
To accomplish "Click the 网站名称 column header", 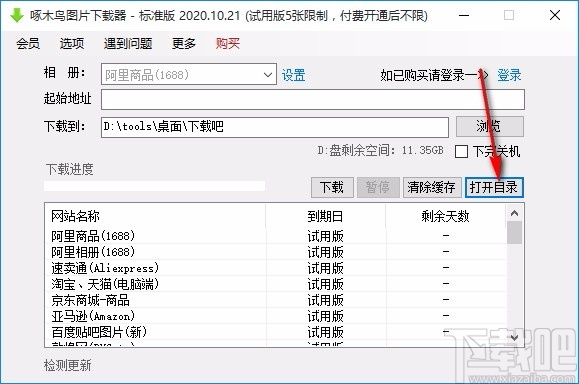I will point(155,216).
